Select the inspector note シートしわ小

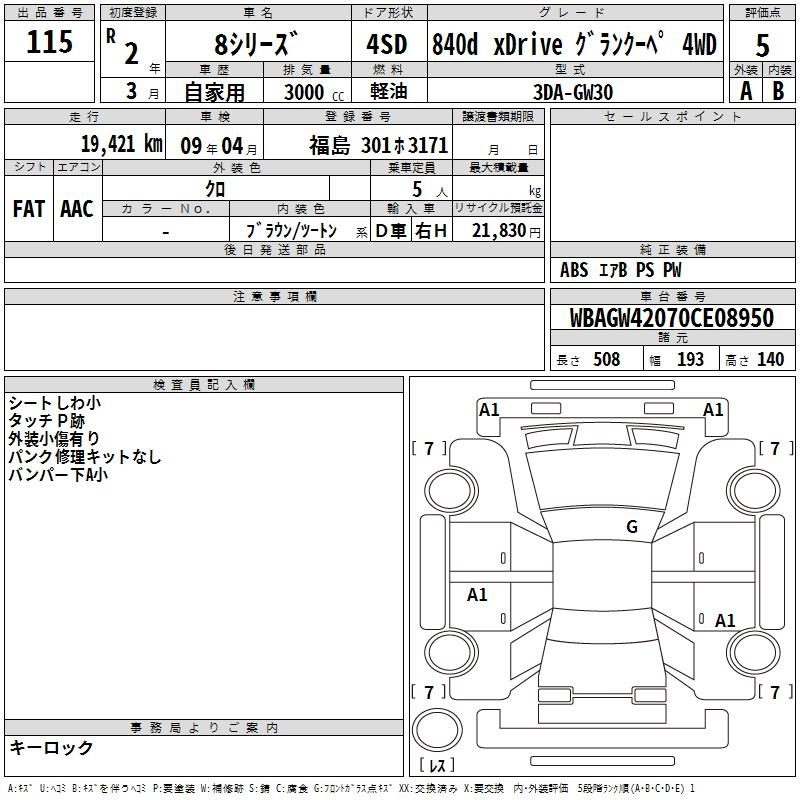click(x=55, y=403)
